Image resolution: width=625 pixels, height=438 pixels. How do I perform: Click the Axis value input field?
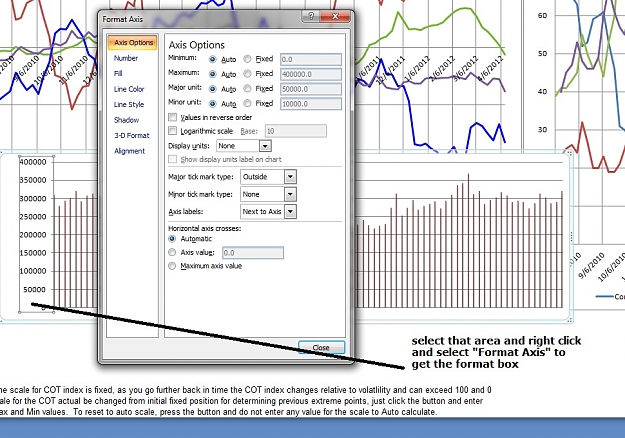253,253
